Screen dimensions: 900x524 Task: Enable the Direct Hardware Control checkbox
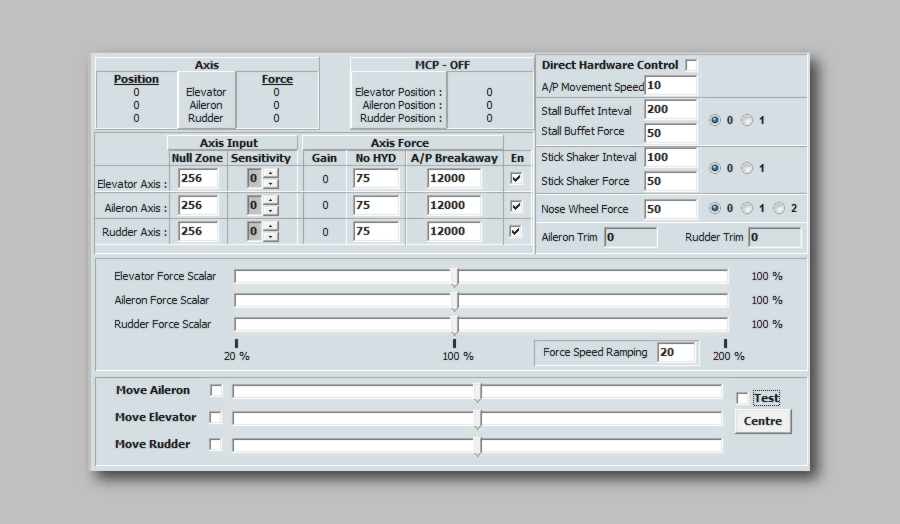[691, 65]
